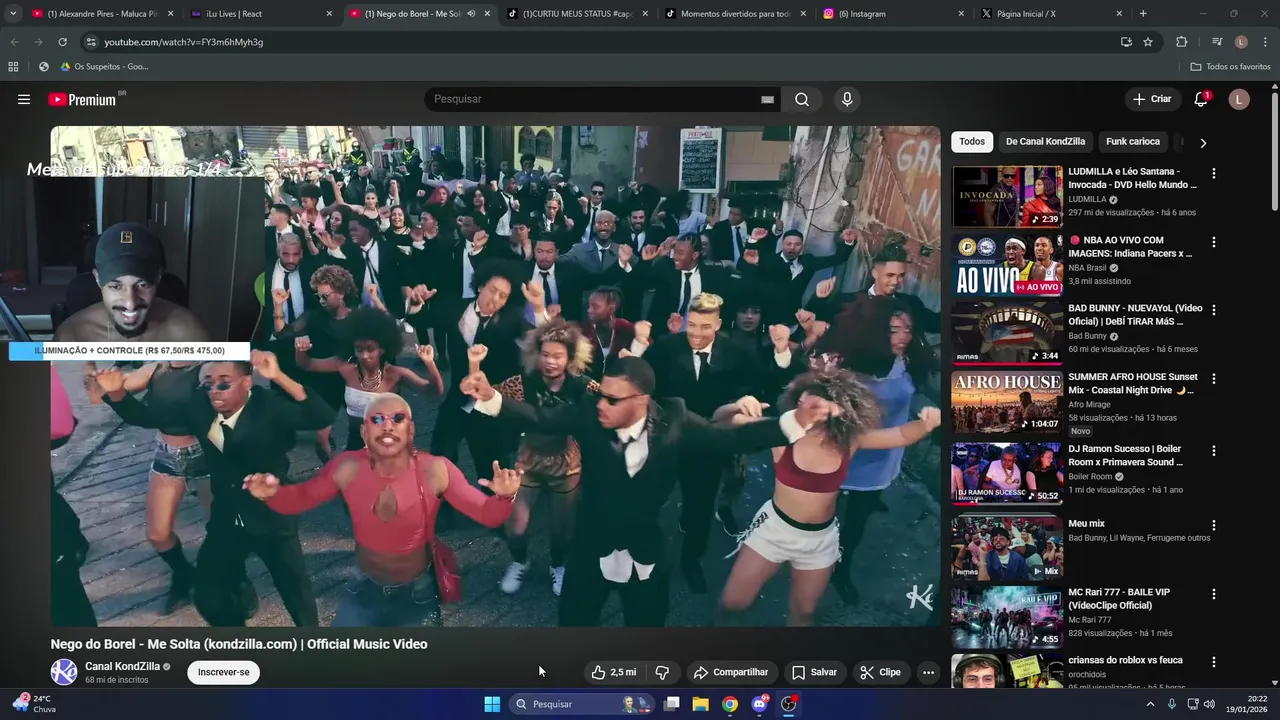Switch to iLu Lives | React tab
Screen dimensions: 1280x720
262,14
